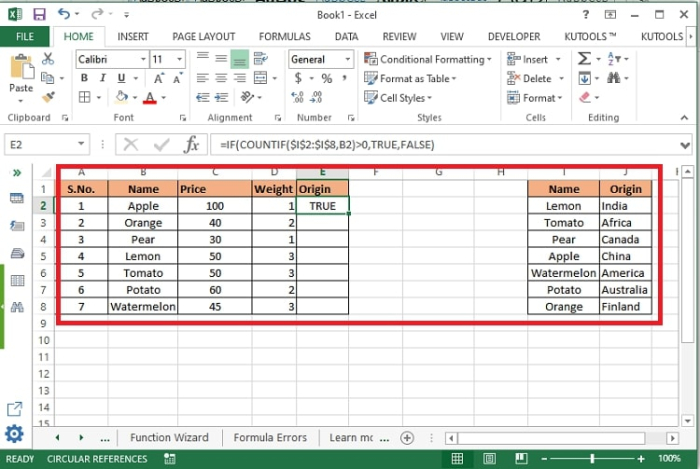This screenshot has height=469, width=700.
Task: Increase font size with large A icon
Action: coord(159,79)
